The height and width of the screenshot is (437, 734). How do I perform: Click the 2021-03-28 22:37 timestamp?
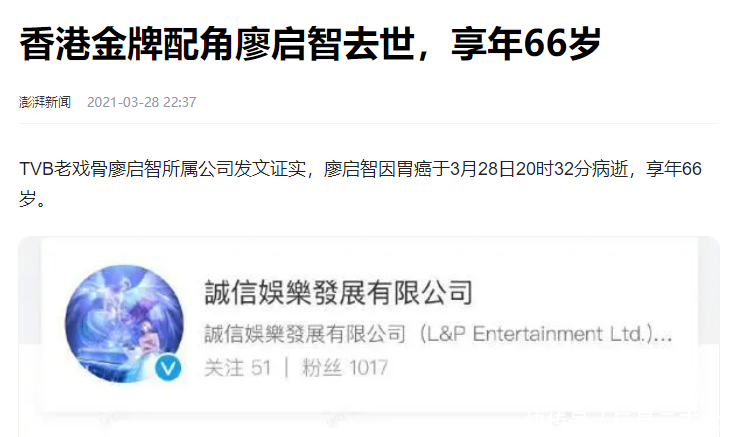[x=141, y=102]
